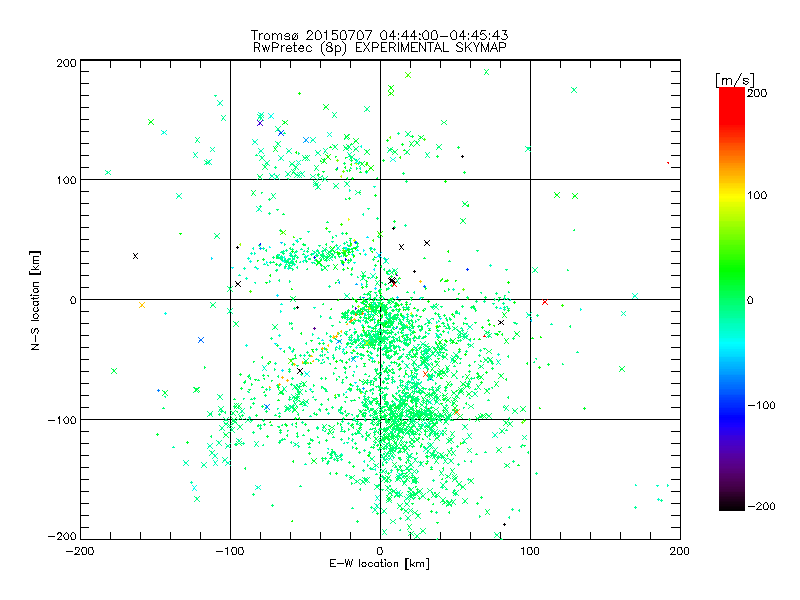Click the y-axis tick label '100'
The image size is (800, 600).
pyautogui.click(x=66, y=181)
